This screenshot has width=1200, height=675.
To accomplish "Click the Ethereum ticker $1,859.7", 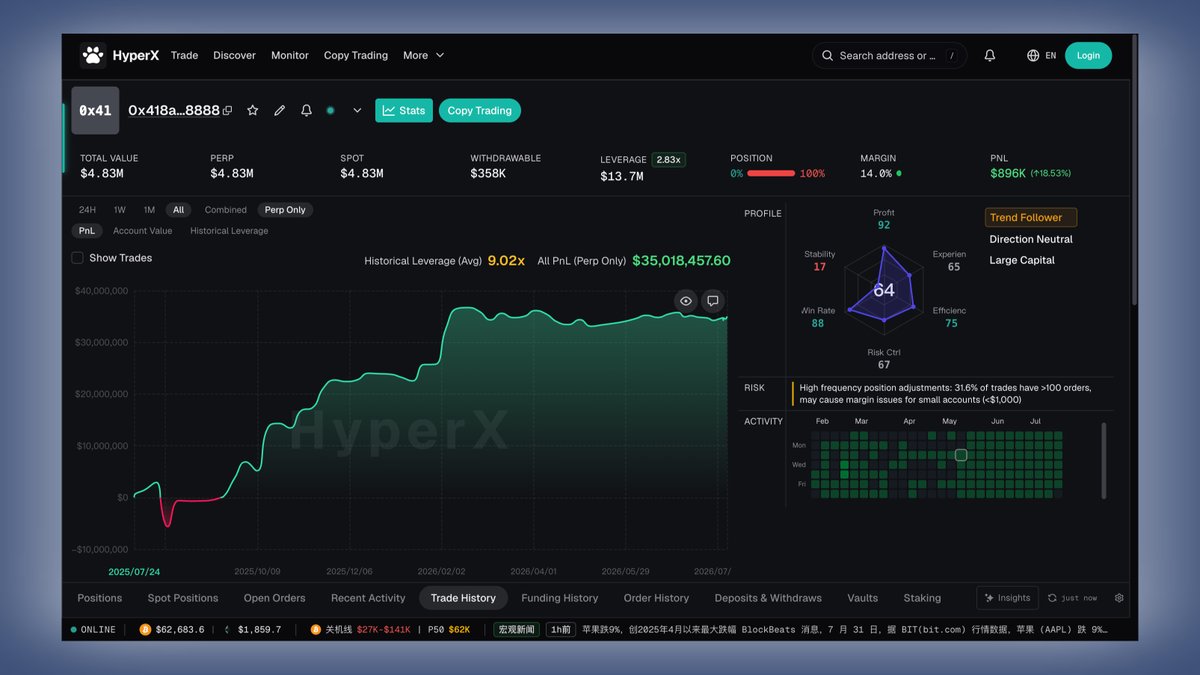I will tap(254, 630).
